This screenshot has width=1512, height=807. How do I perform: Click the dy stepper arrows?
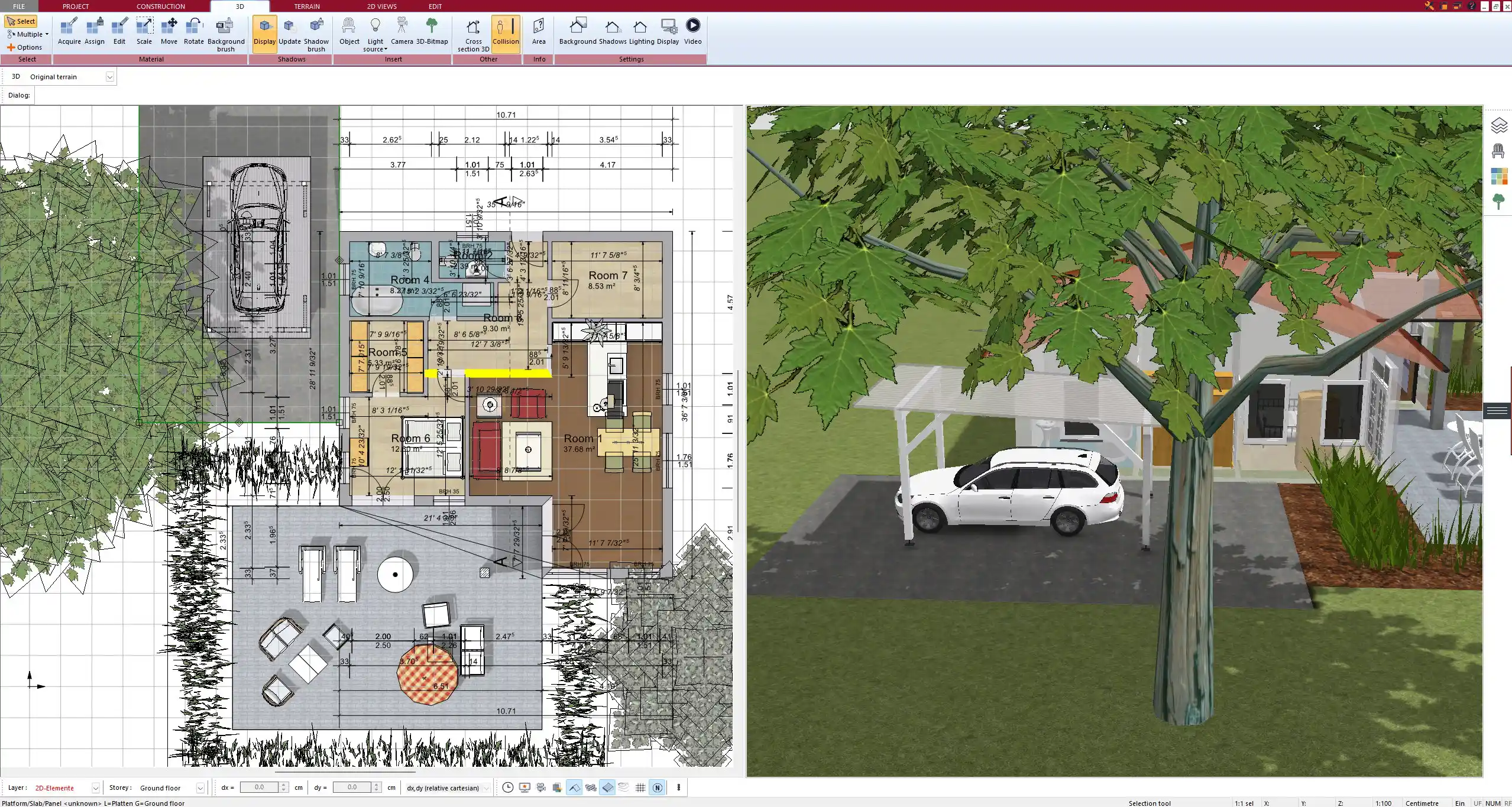pos(377,787)
